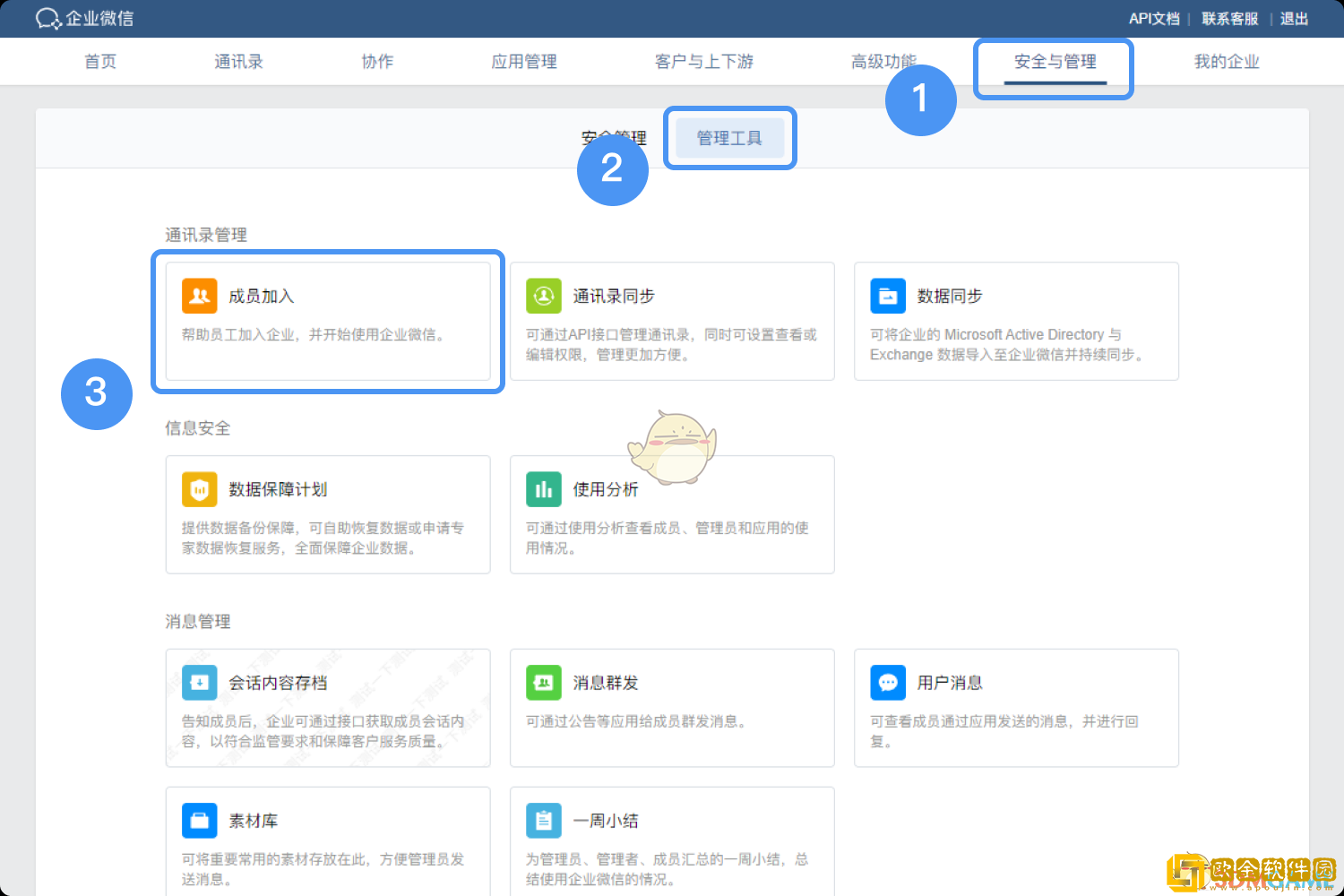Open the 通讯录同步 card title
The height and width of the screenshot is (896, 1344).
click(x=614, y=297)
